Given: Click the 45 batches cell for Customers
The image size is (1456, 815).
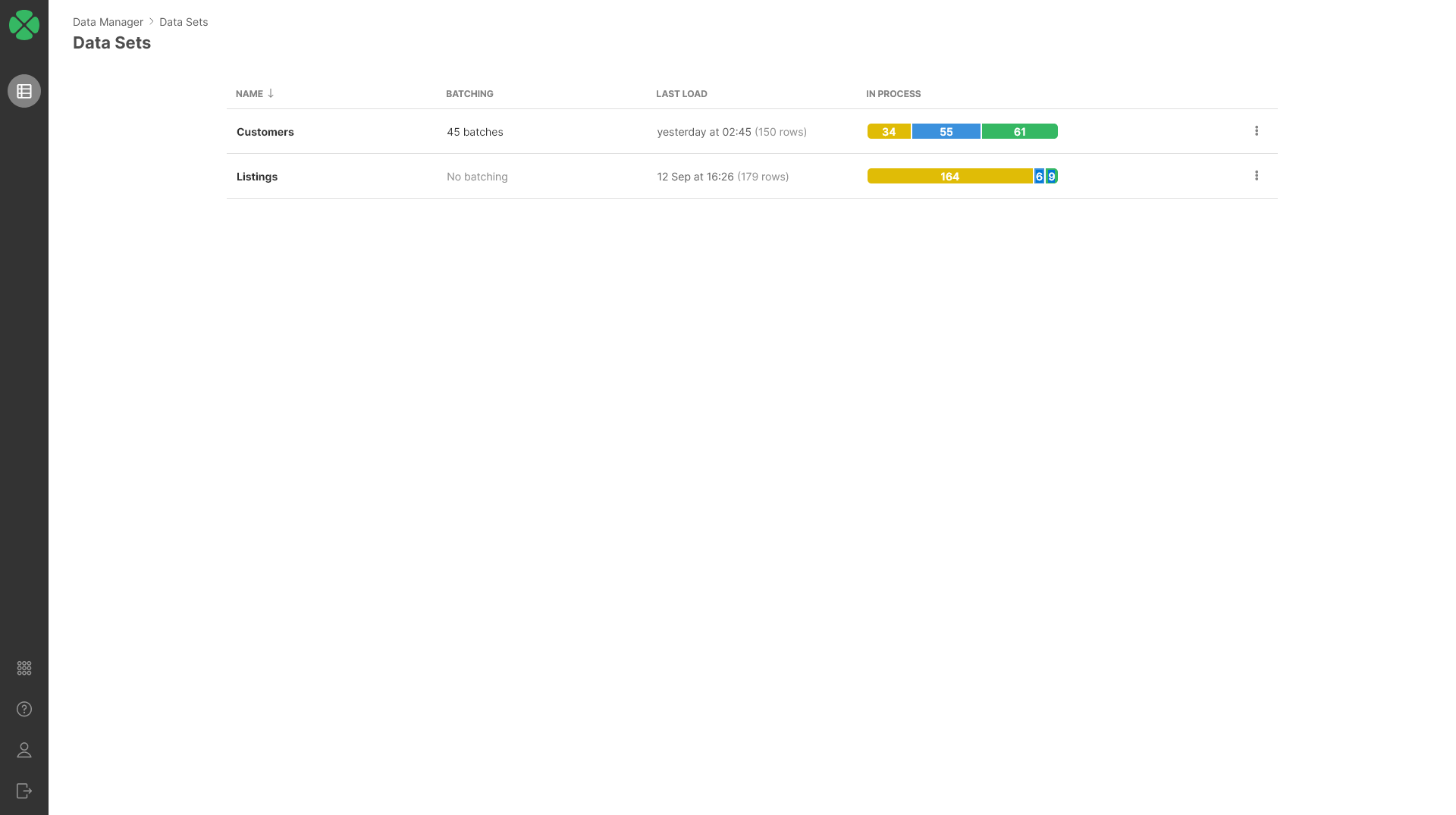Looking at the screenshot, I should (475, 131).
